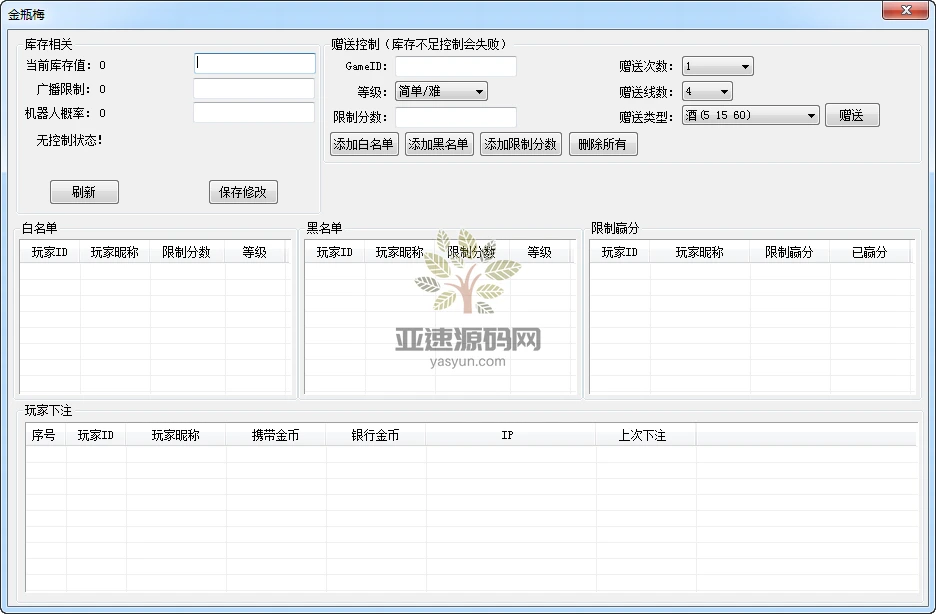The height and width of the screenshot is (614, 936).
Task: Click the 保存修改 (Save Changes) button
Action: click(x=242, y=192)
